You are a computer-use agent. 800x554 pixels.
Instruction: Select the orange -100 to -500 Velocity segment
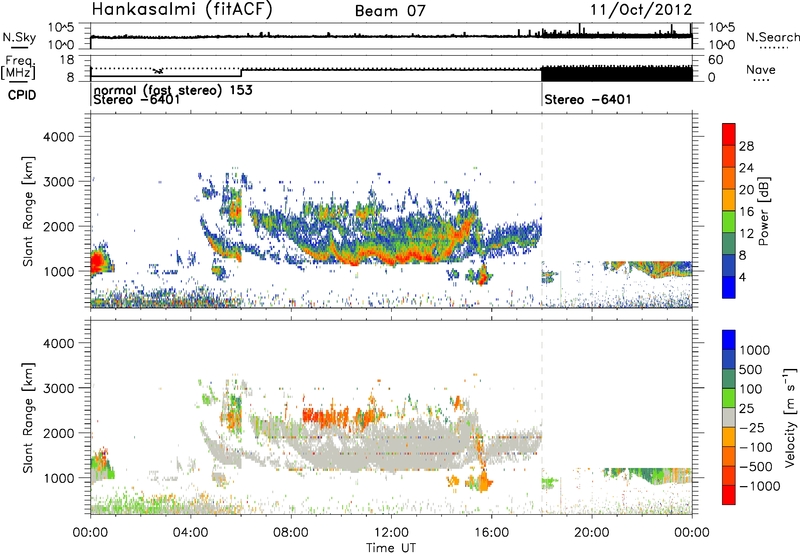tap(729, 456)
